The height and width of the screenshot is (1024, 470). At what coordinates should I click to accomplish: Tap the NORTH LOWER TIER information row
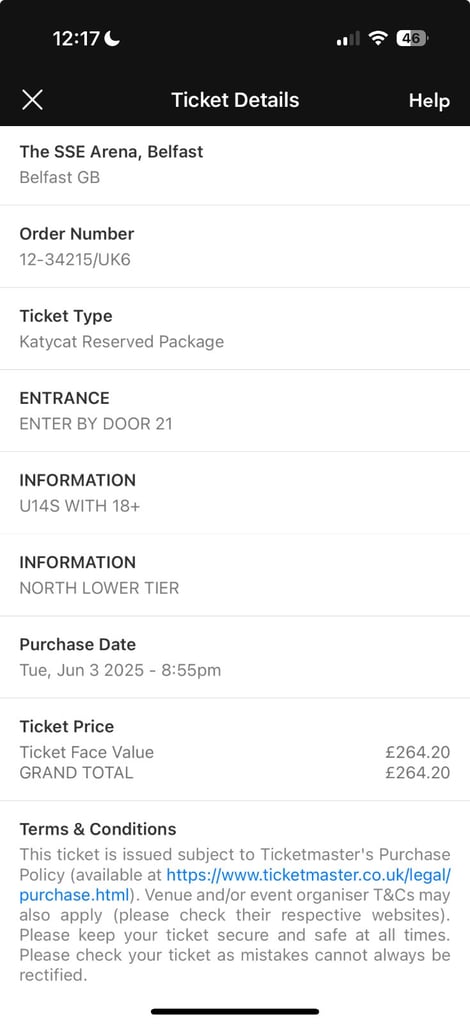click(235, 575)
